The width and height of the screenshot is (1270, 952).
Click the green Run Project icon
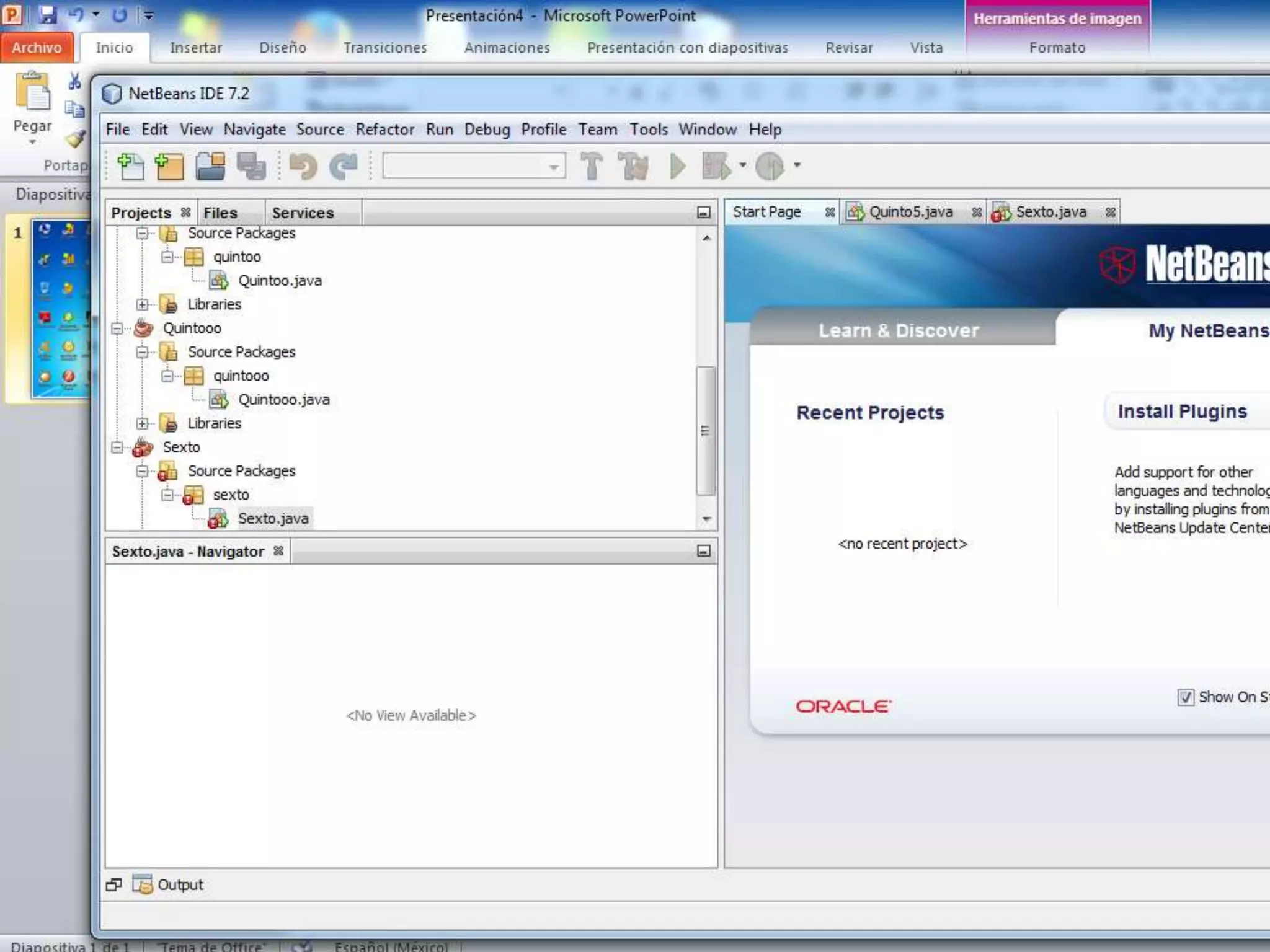[x=678, y=166]
